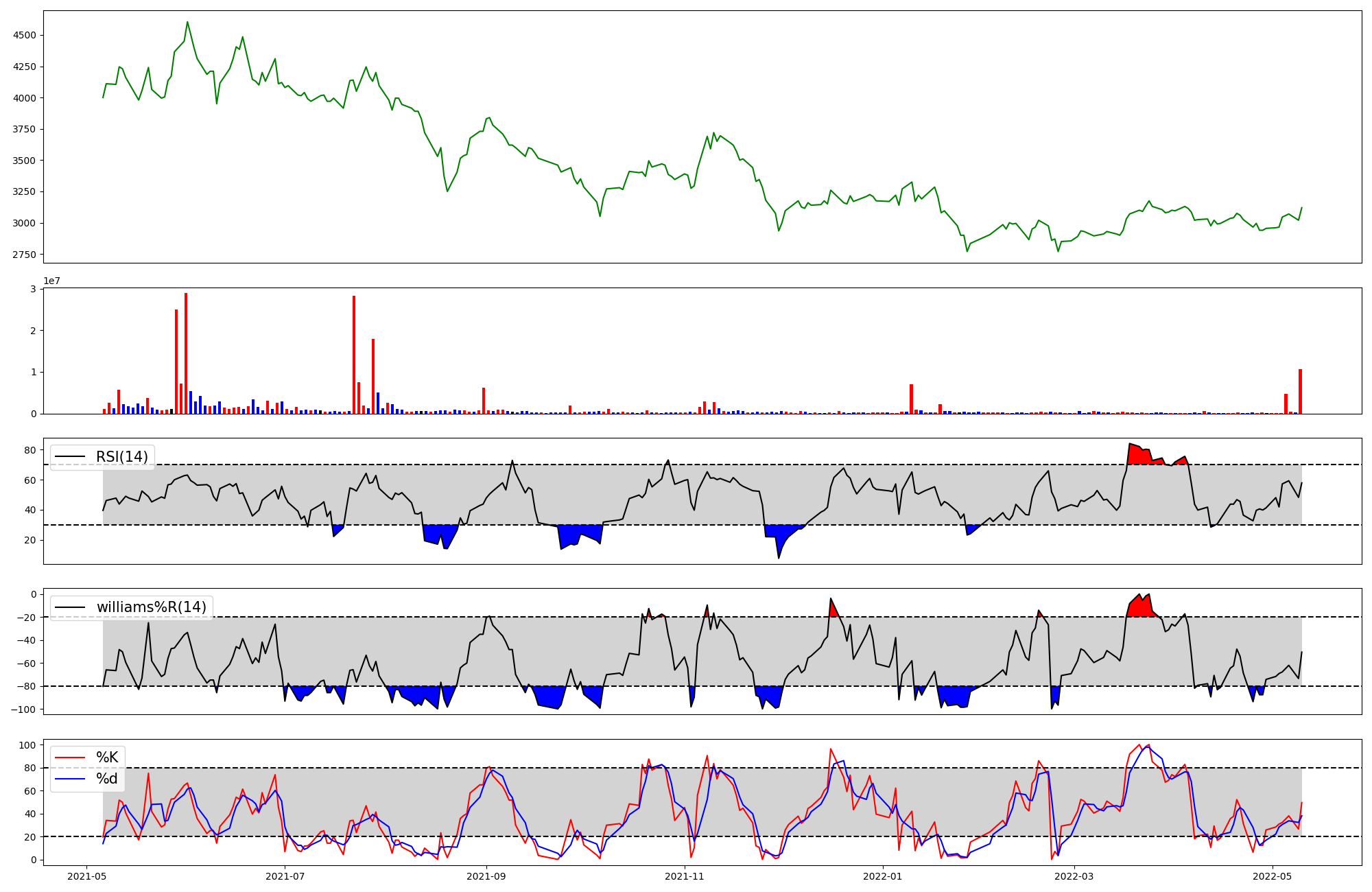Click the last red volume bar at right
The height and width of the screenshot is (892, 1372).
point(1300,391)
